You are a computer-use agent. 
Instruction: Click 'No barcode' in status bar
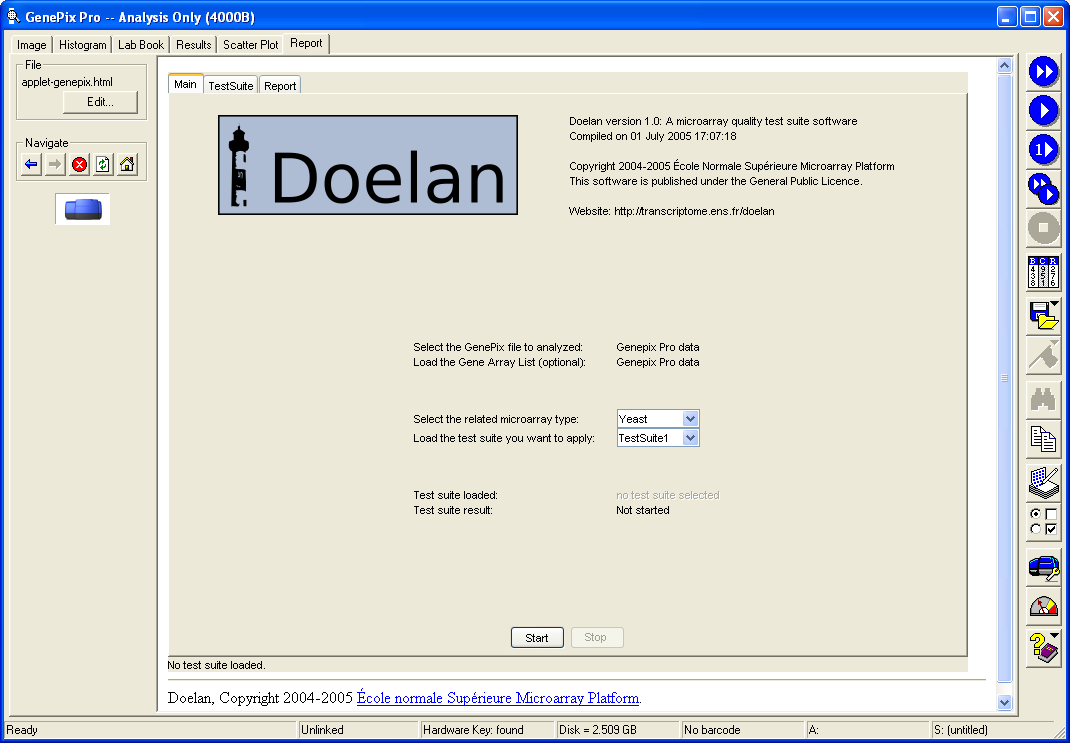coord(712,730)
